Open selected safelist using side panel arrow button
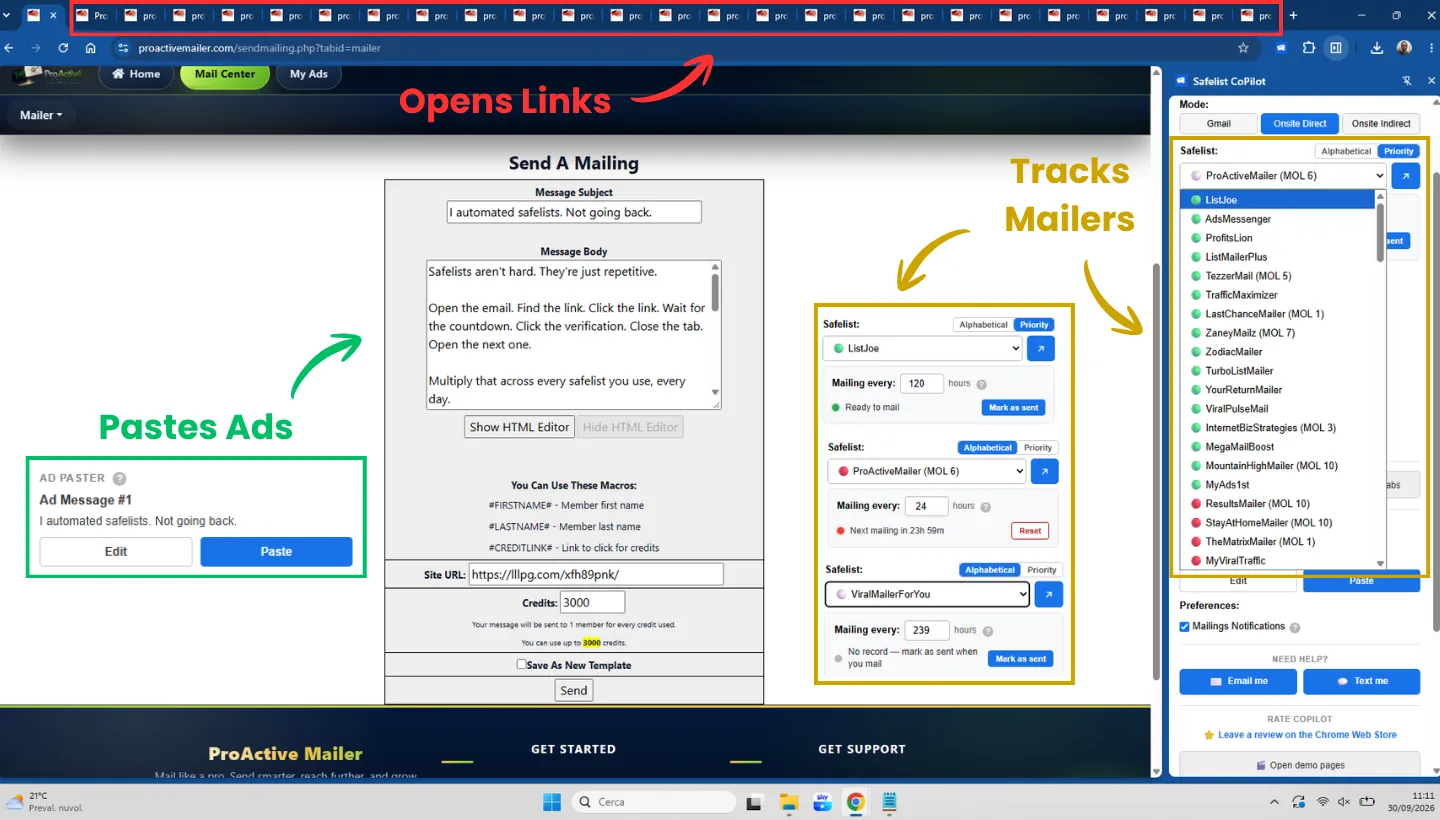This screenshot has height=820, width=1440. click(x=1406, y=176)
